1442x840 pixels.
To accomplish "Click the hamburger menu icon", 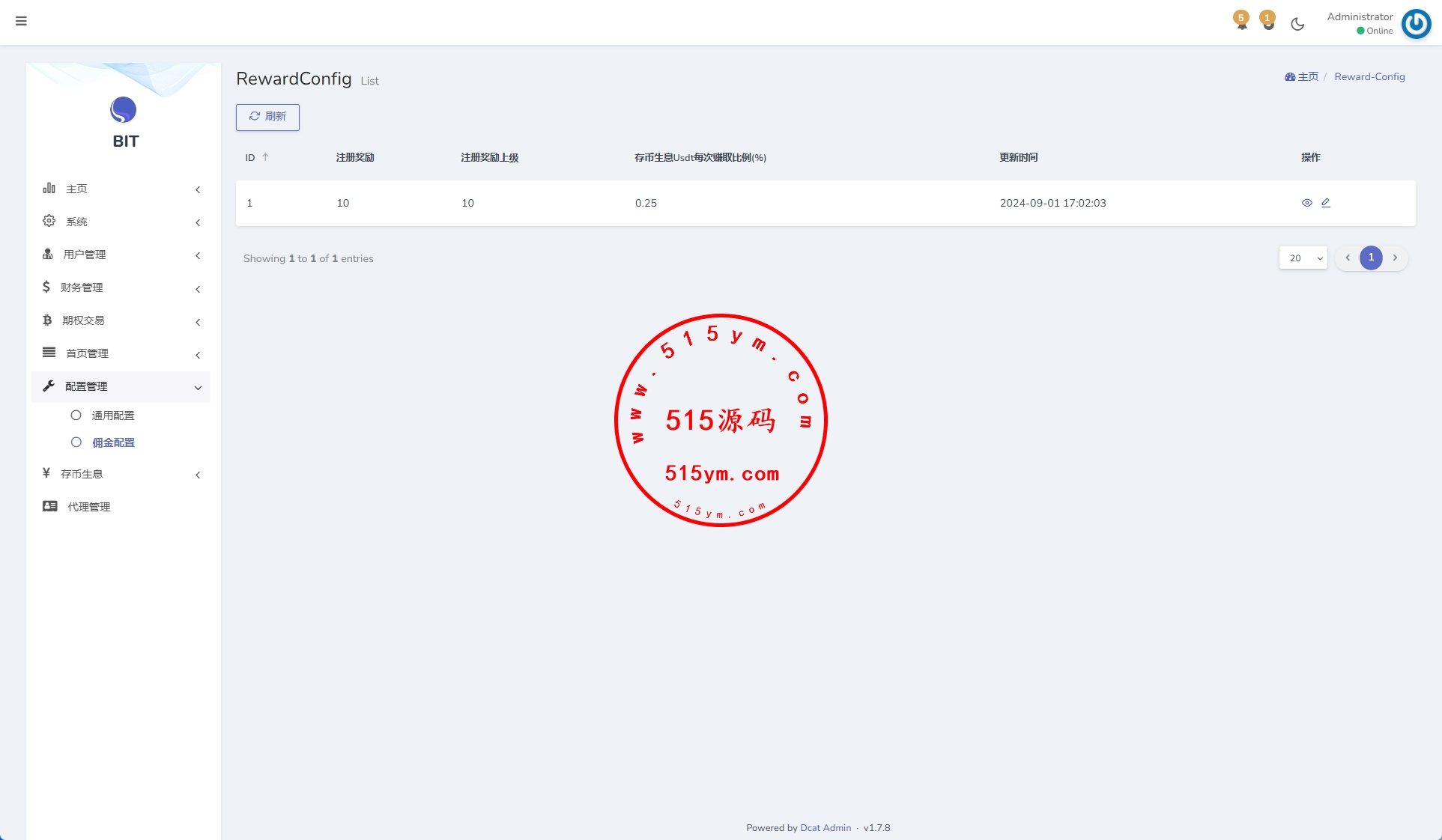I will coord(21,21).
